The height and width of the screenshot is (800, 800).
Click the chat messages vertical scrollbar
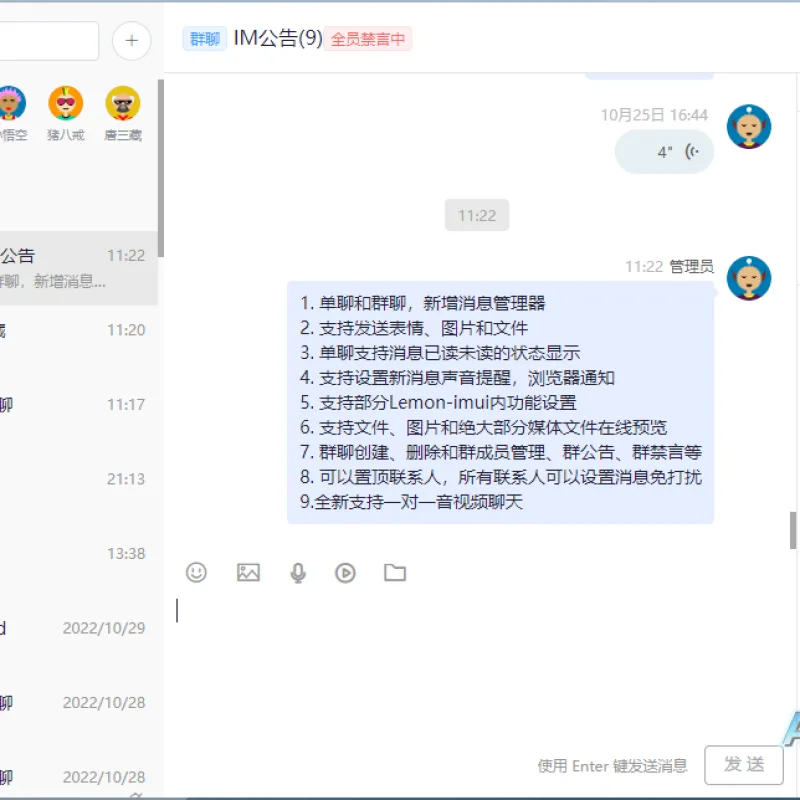pyautogui.click(x=793, y=530)
